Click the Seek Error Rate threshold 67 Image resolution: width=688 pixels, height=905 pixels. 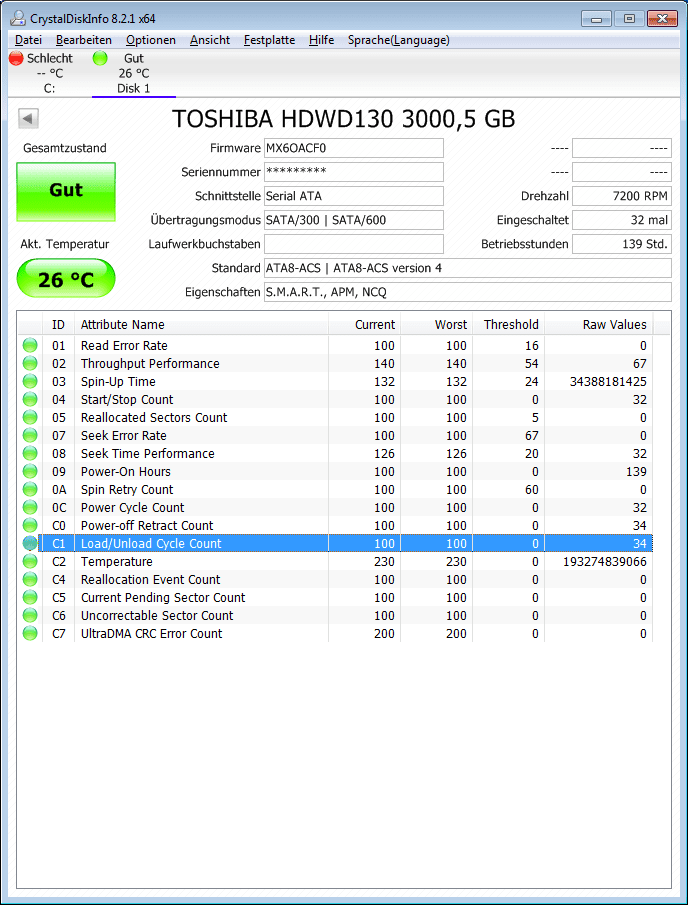pos(532,435)
